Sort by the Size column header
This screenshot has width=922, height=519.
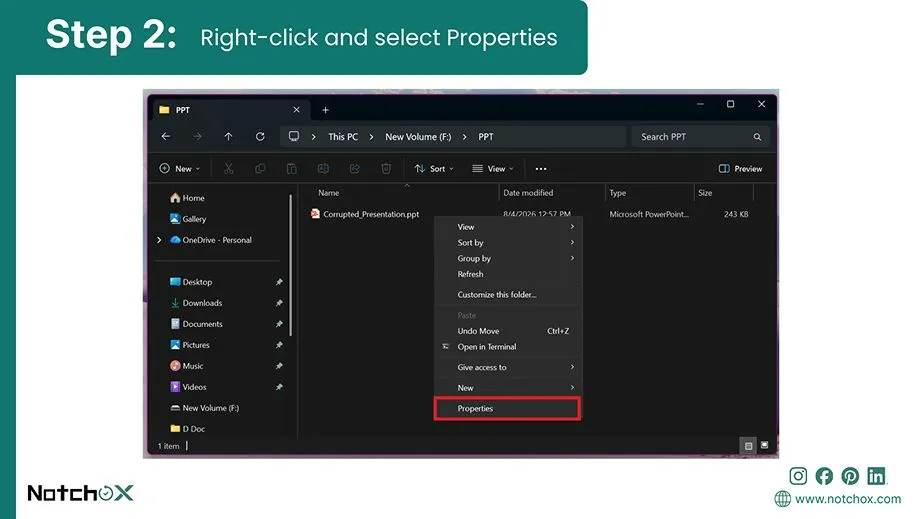pos(705,193)
